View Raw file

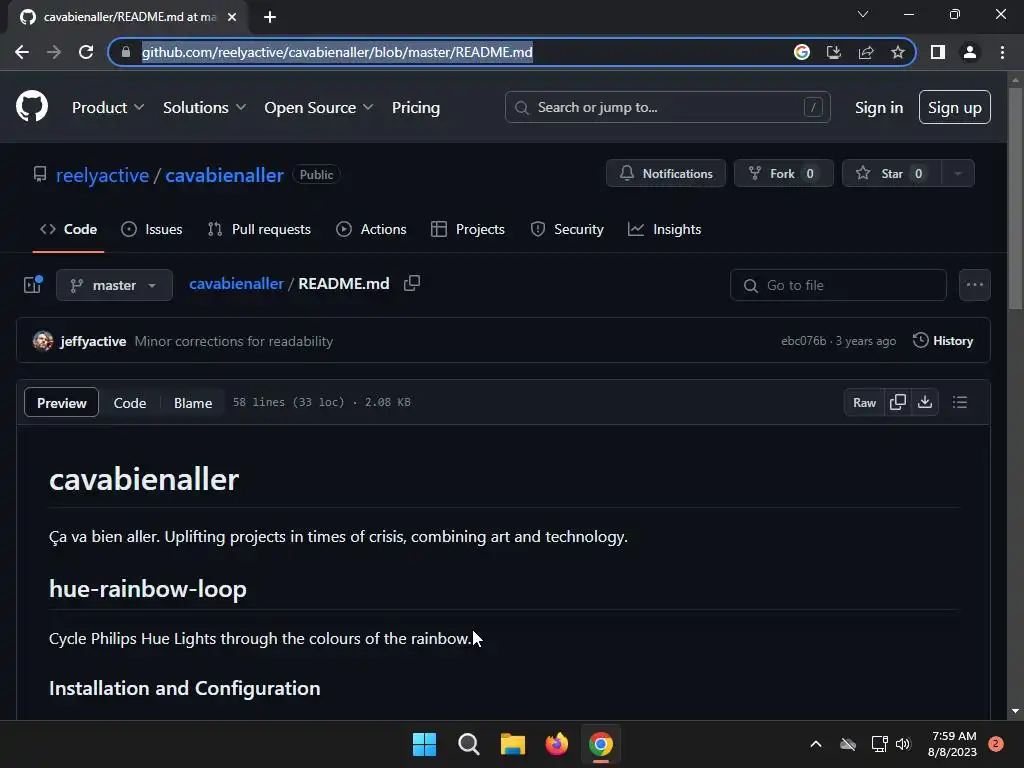pos(864,402)
